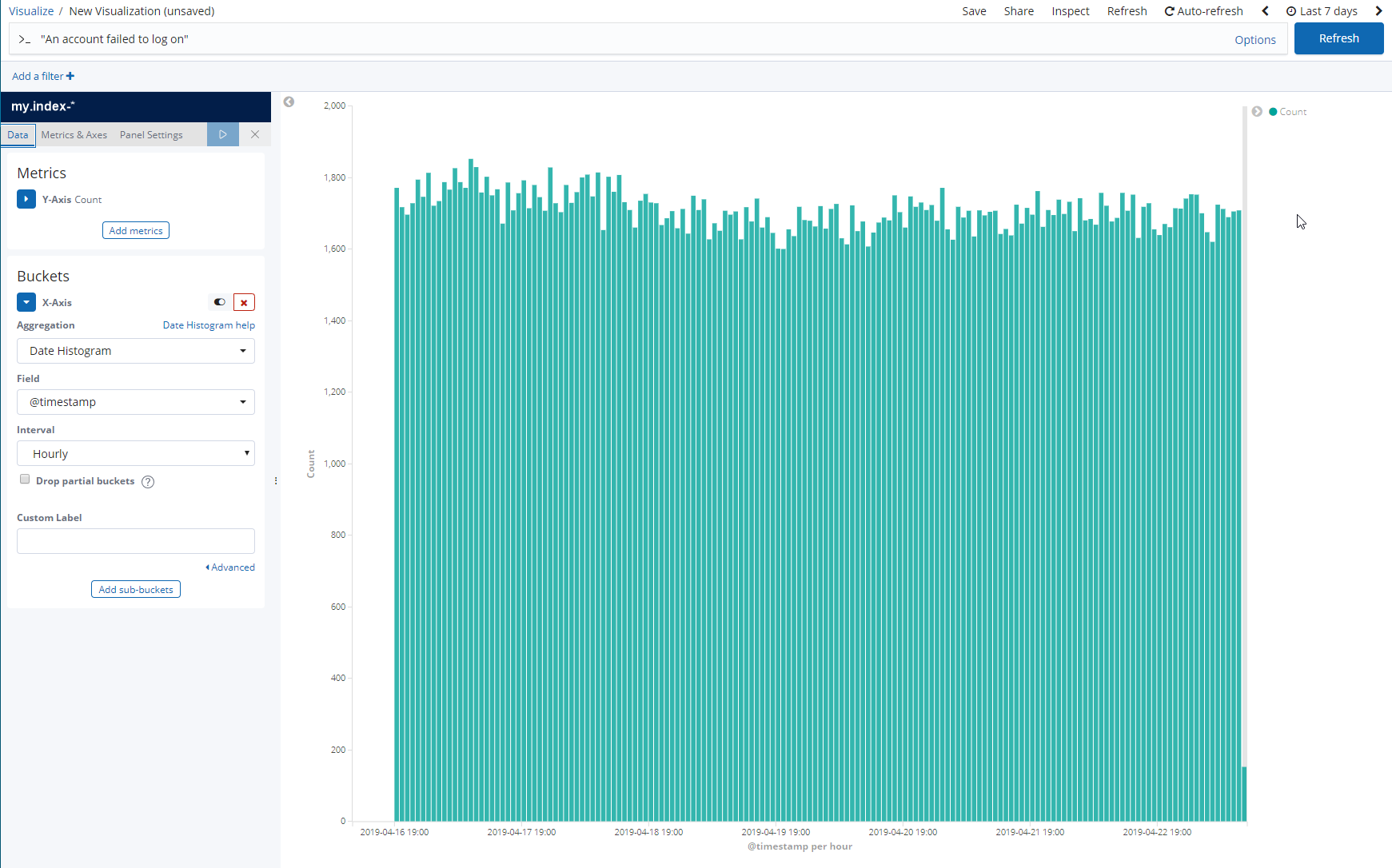The height and width of the screenshot is (868, 1392).
Task: Discard changes with the X icon
Action: pos(255,134)
